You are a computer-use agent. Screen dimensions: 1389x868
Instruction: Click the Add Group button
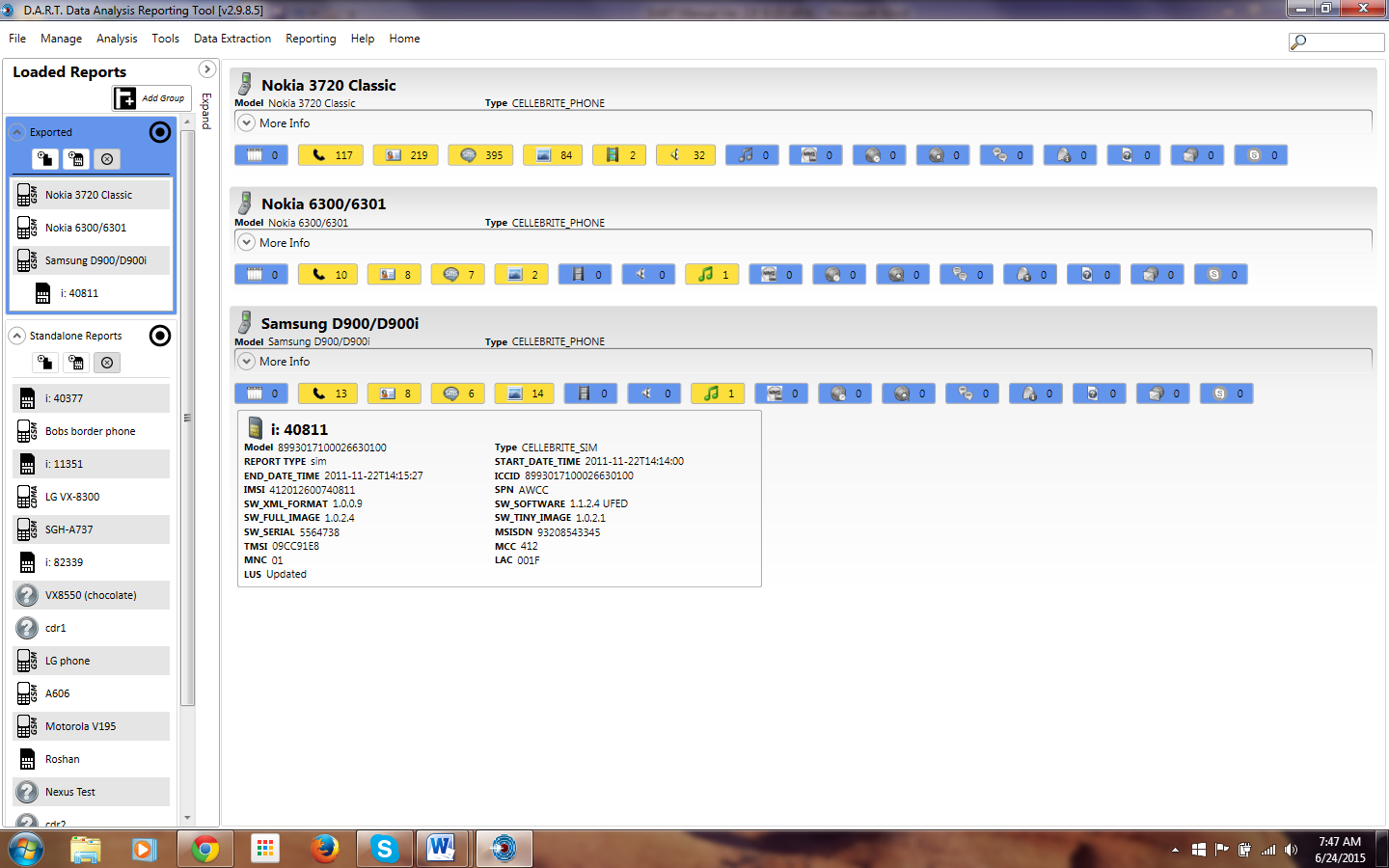pyautogui.click(x=151, y=97)
